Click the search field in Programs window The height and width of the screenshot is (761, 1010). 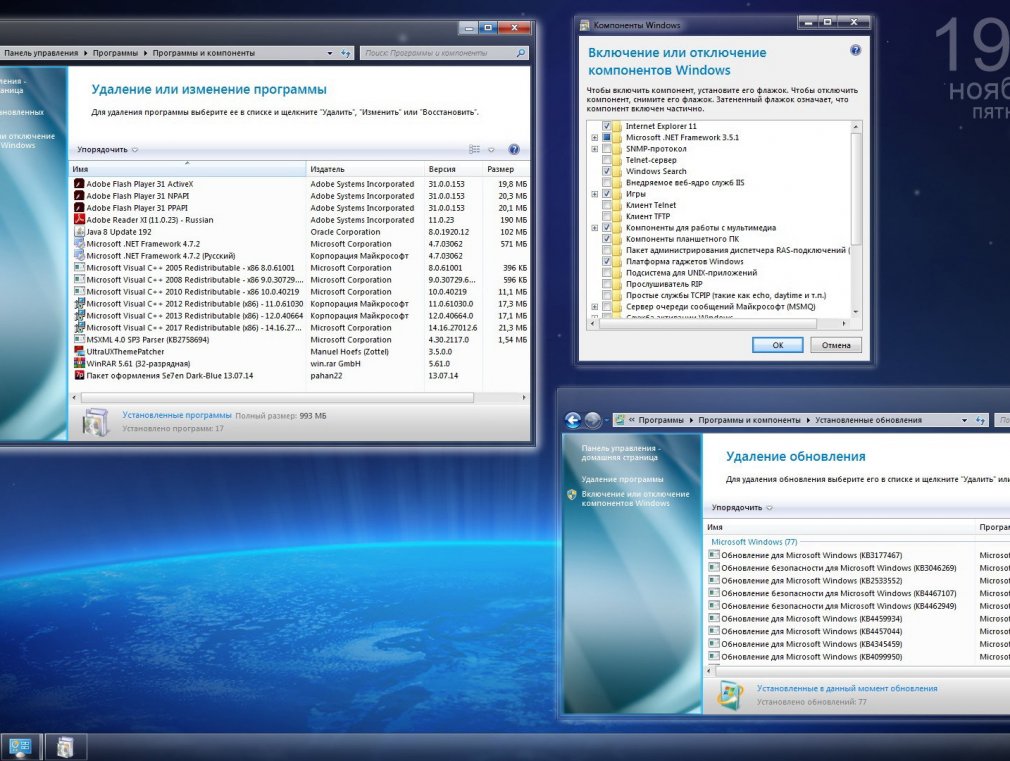438,53
